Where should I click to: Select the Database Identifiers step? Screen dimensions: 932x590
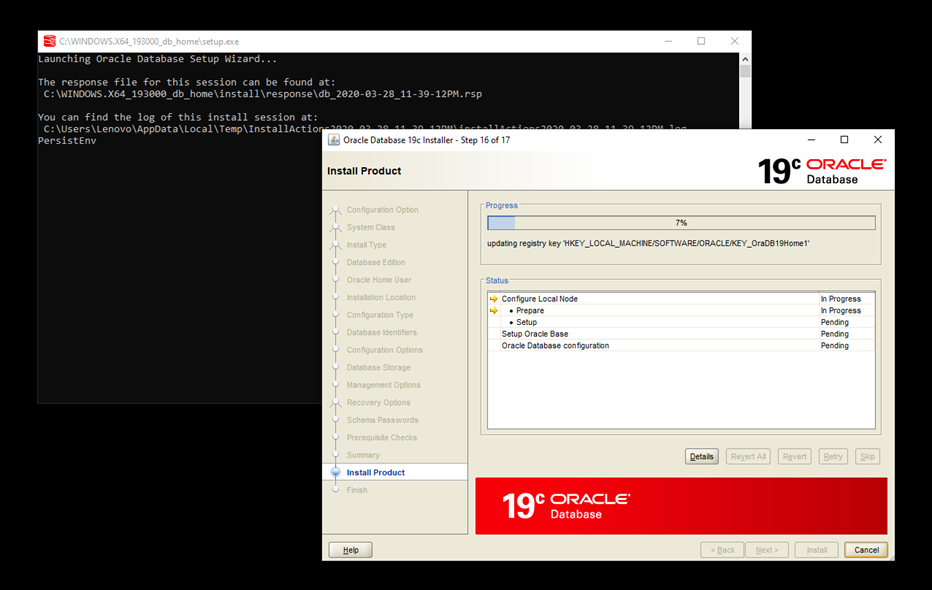382,332
